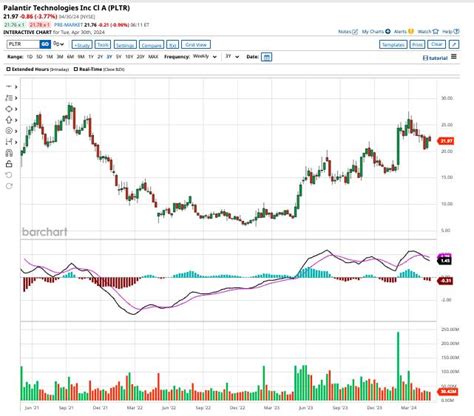474x416 pixels.
Task: Open Help question mark icon
Action: (451, 32)
